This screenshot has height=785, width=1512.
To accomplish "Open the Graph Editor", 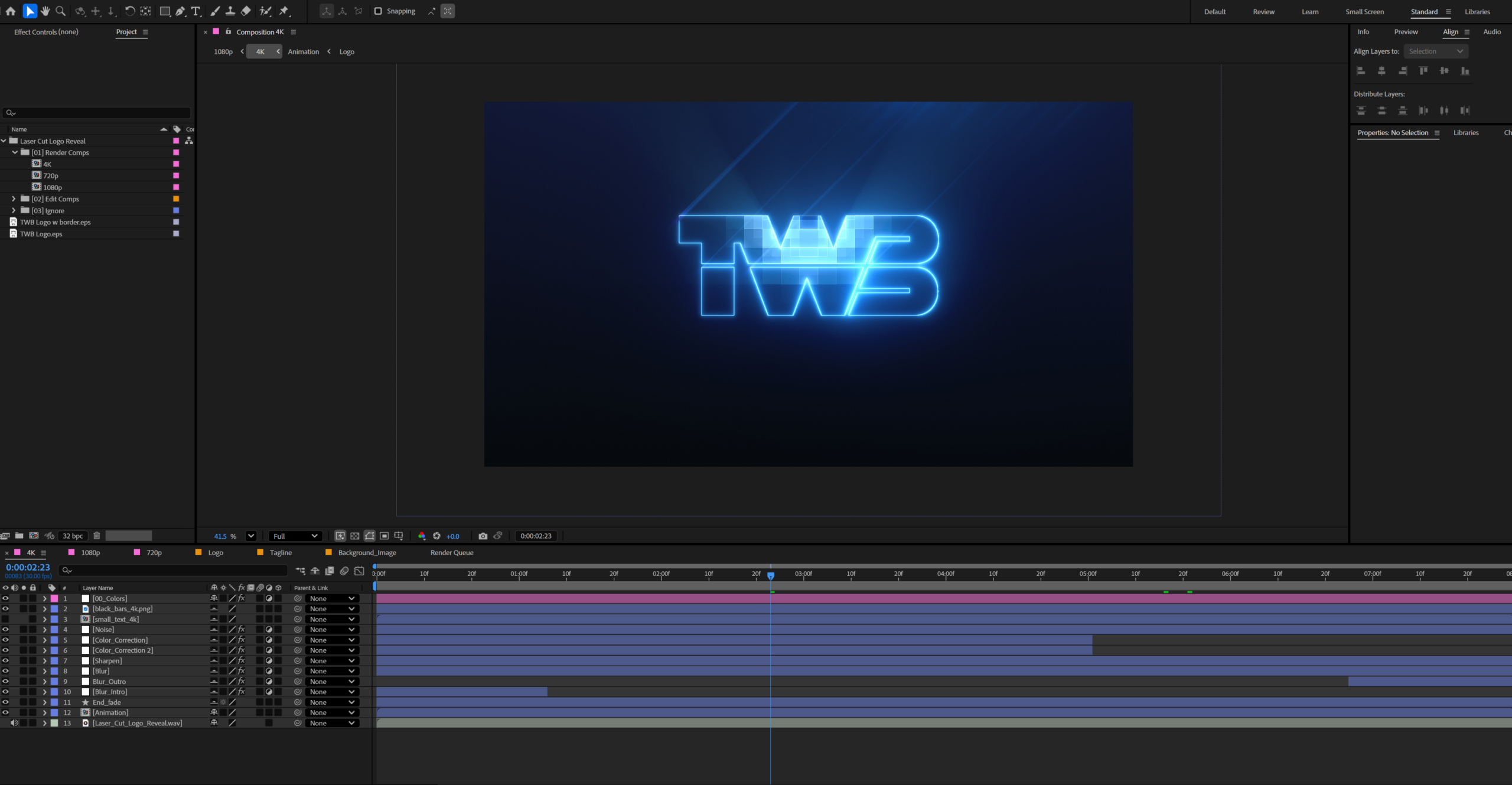I will coord(359,571).
